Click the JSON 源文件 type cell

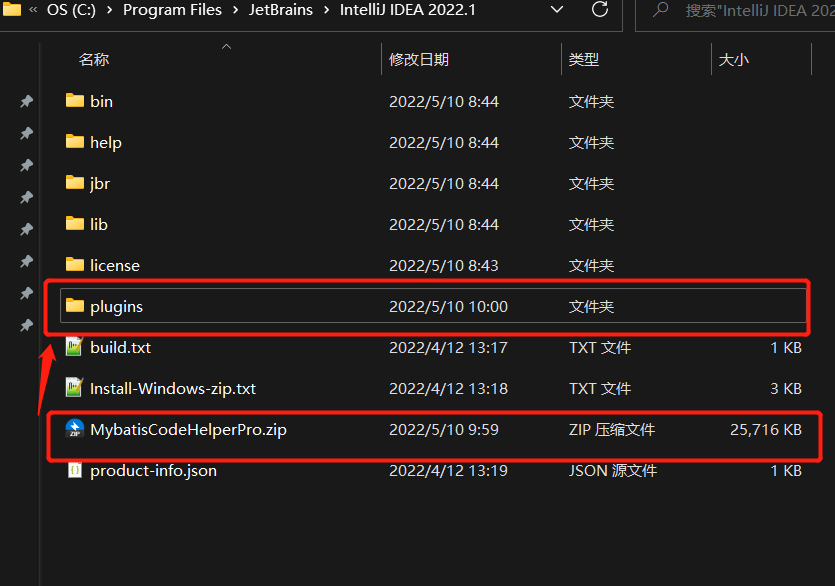click(612, 470)
